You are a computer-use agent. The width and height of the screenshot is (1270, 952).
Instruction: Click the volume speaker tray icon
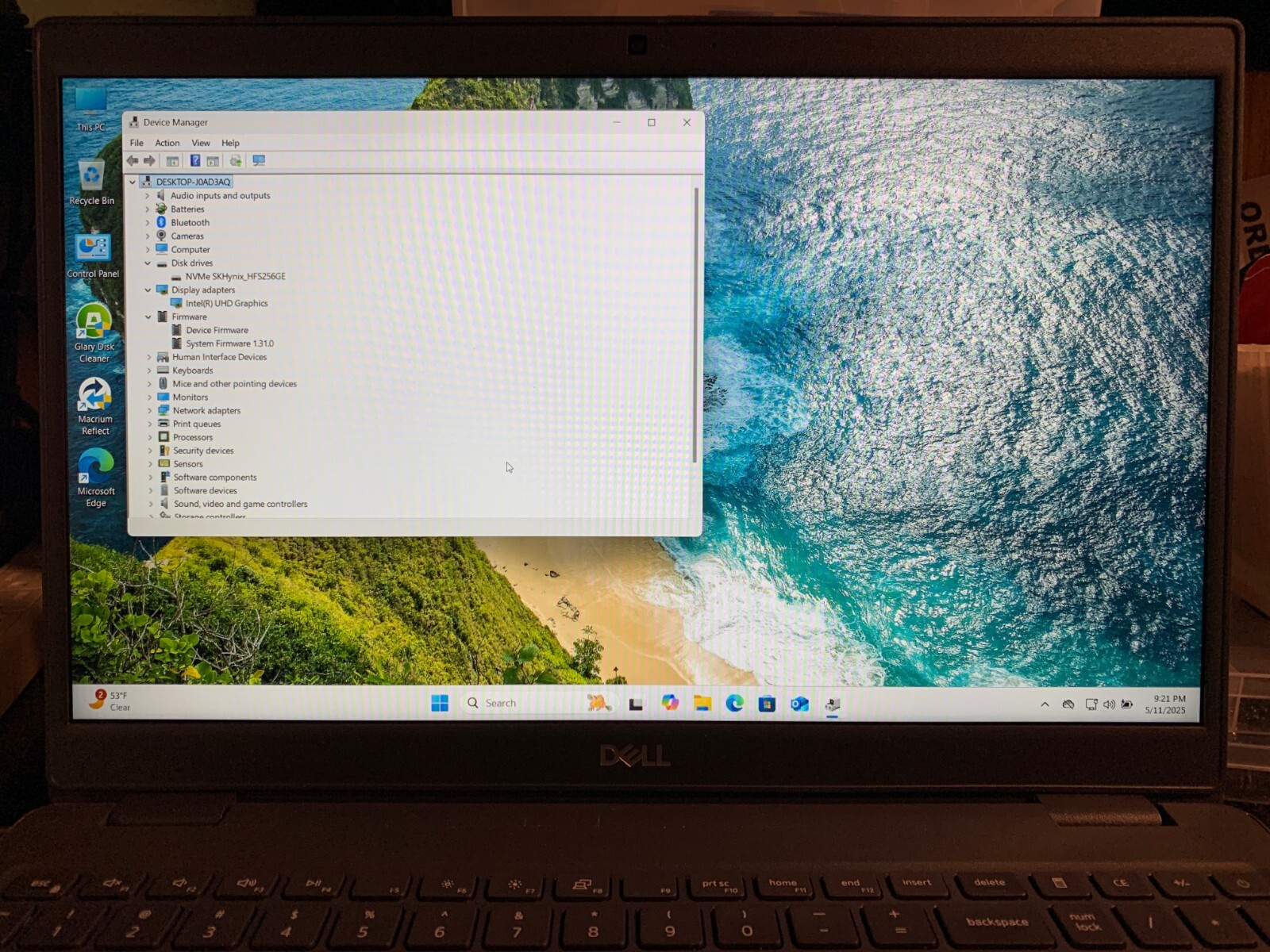(1109, 704)
